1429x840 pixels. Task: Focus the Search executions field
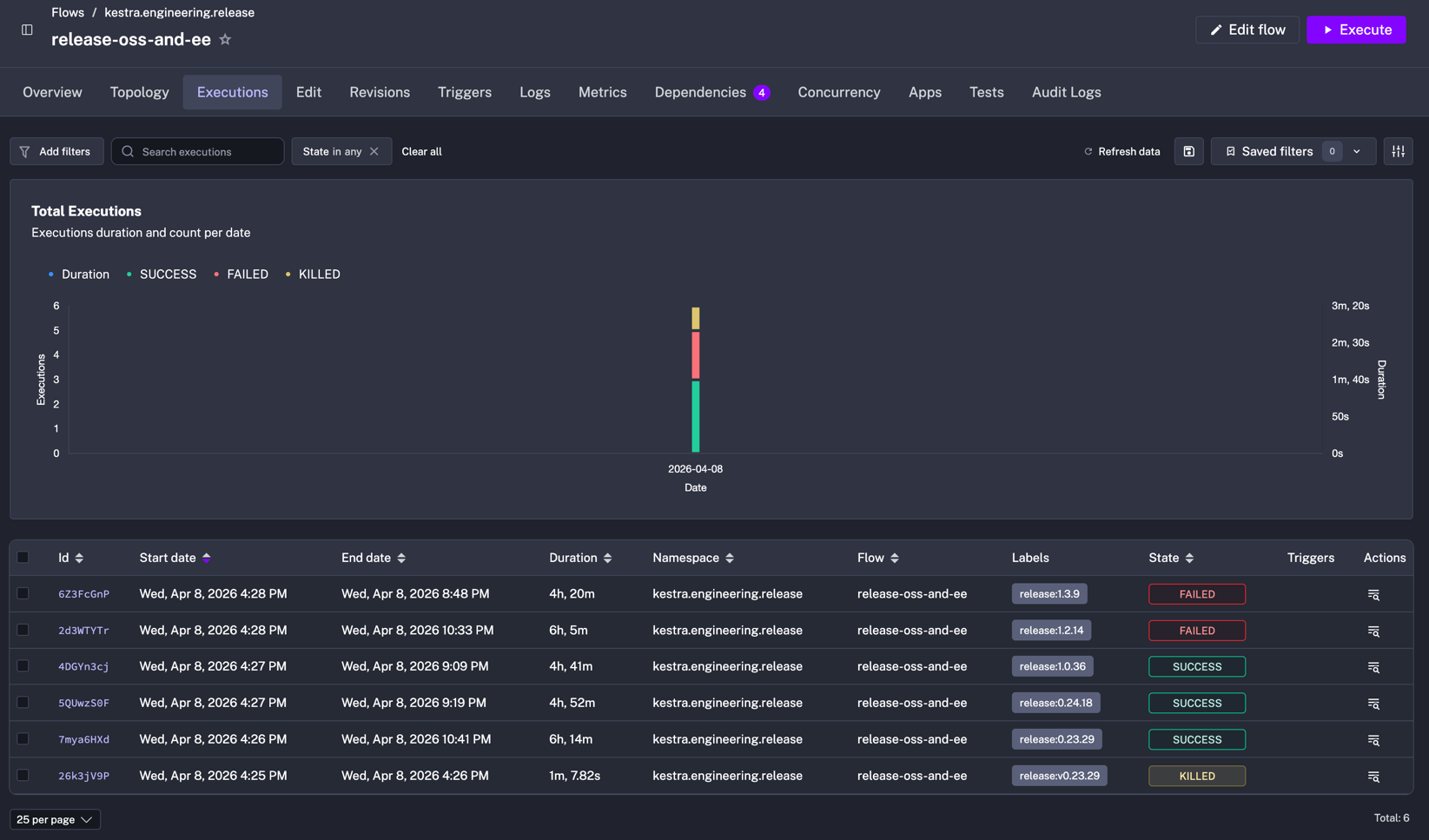click(x=198, y=151)
